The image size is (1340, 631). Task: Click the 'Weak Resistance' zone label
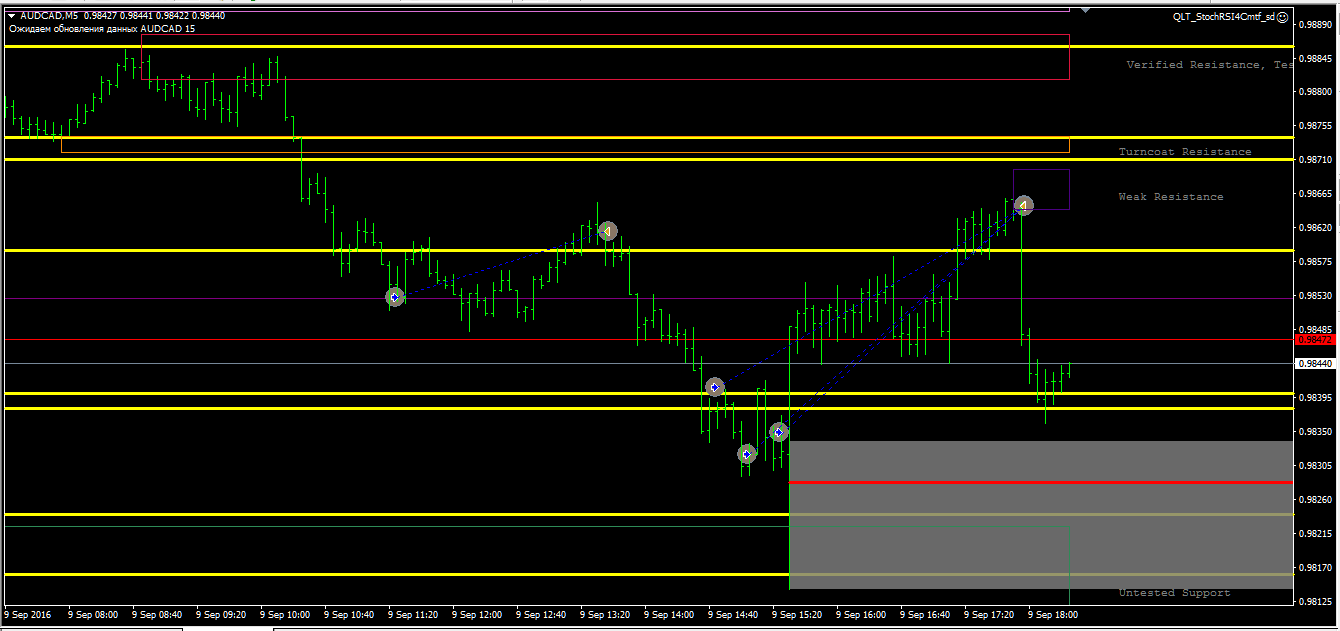(1171, 197)
